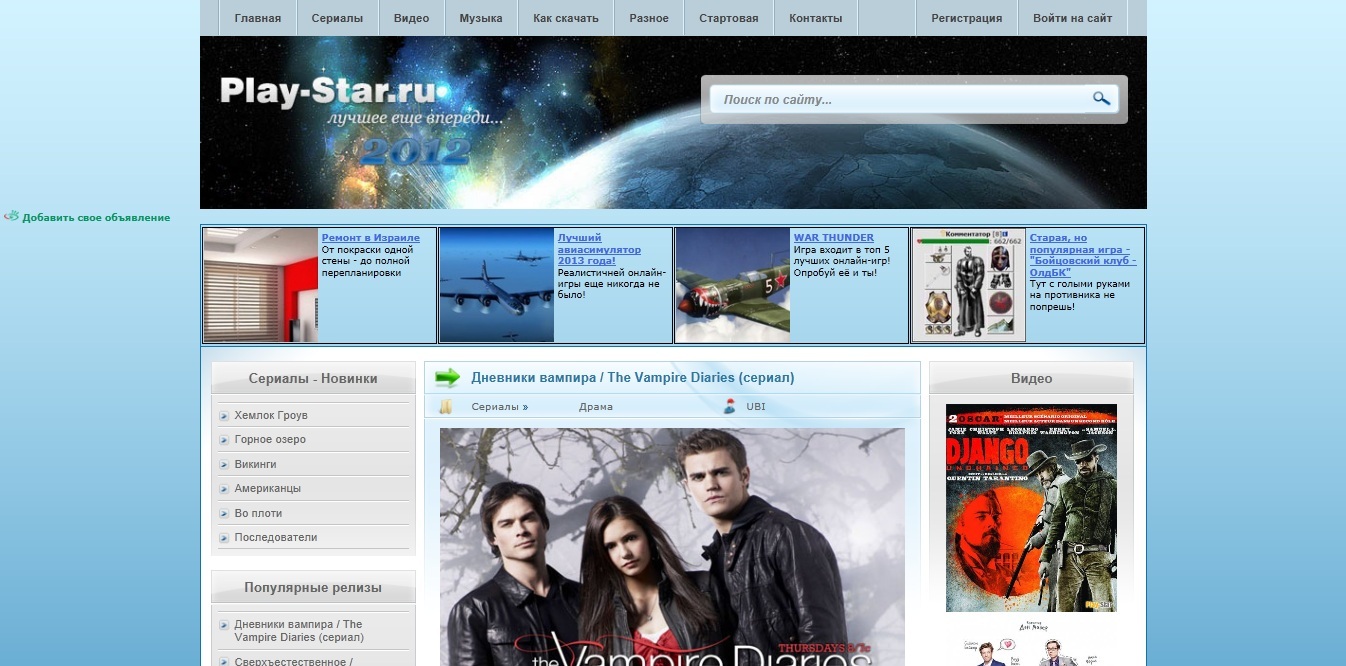Viewport: 1346px width, 666px height.
Task: Click bullet arrow next to Американцы
Action: (x=225, y=489)
